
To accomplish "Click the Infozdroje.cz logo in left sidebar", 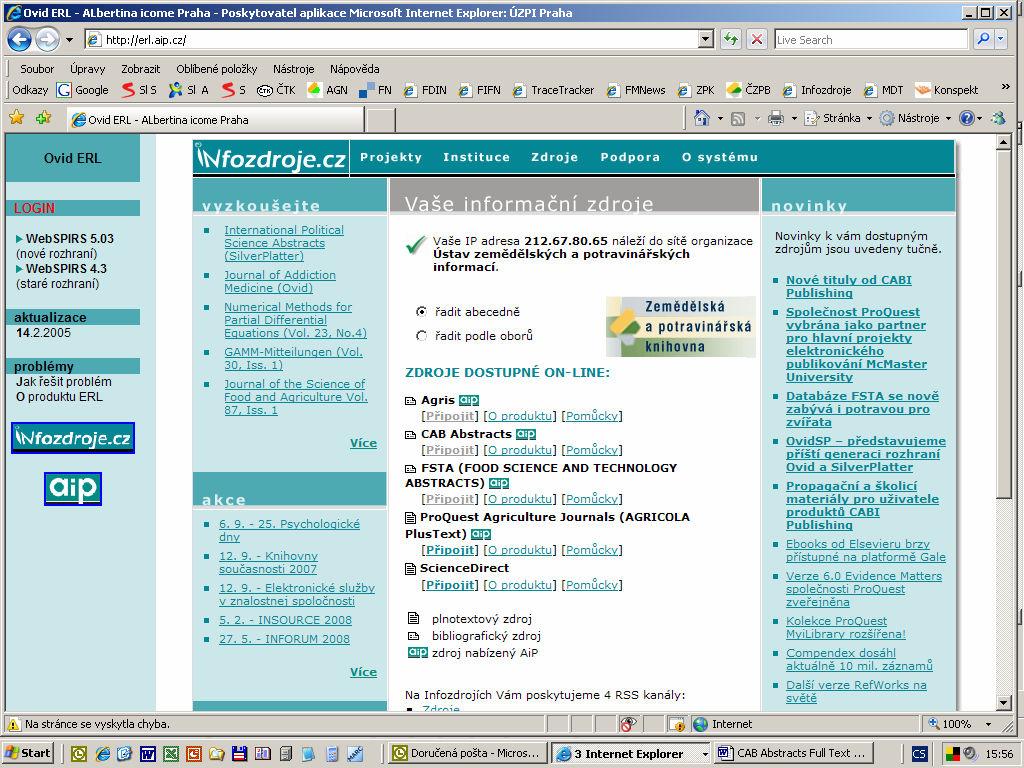I will 73,438.
